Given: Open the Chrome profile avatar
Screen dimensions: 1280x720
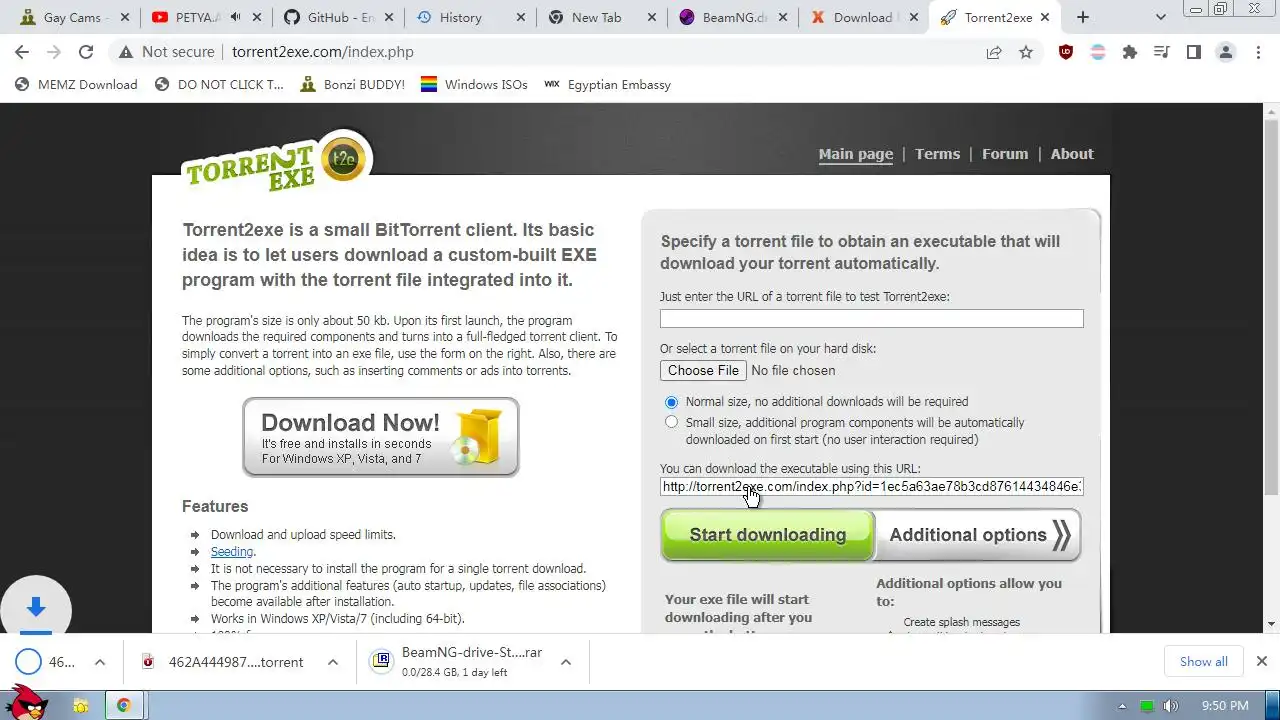Looking at the screenshot, I should (x=1226, y=52).
